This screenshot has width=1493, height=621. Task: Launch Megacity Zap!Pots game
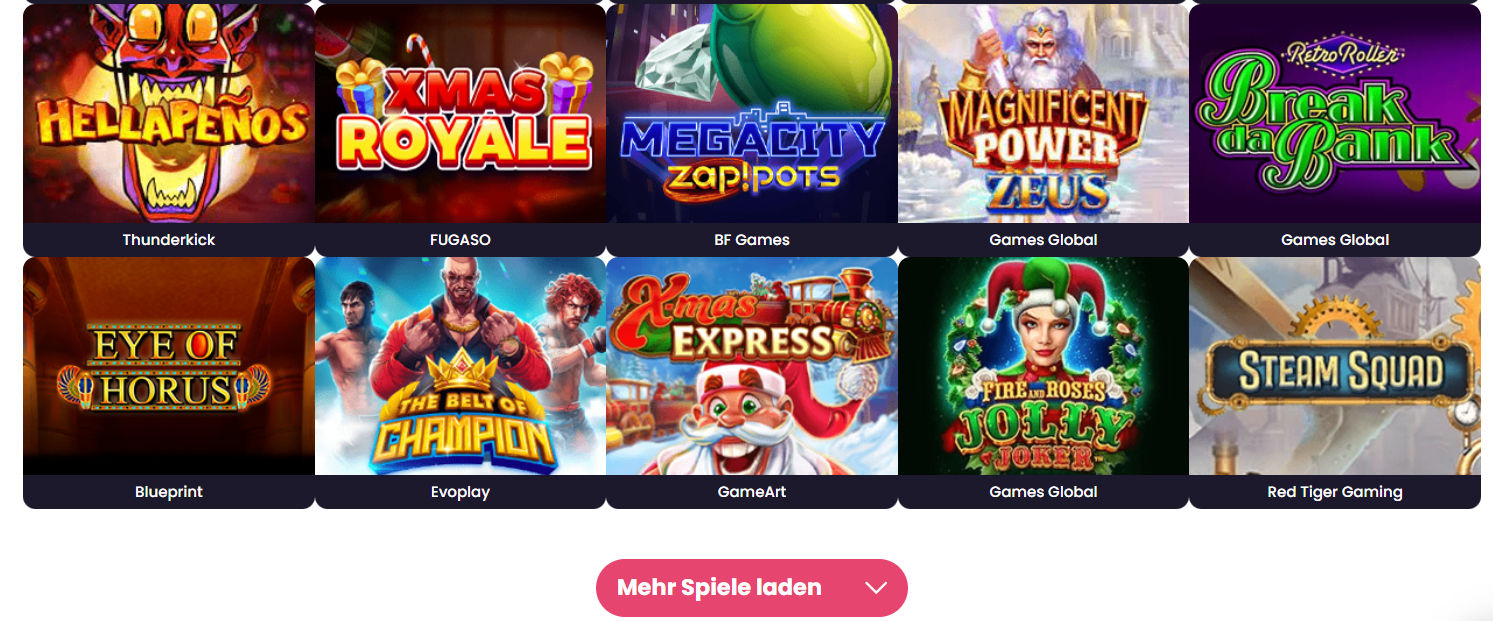pos(752,113)
